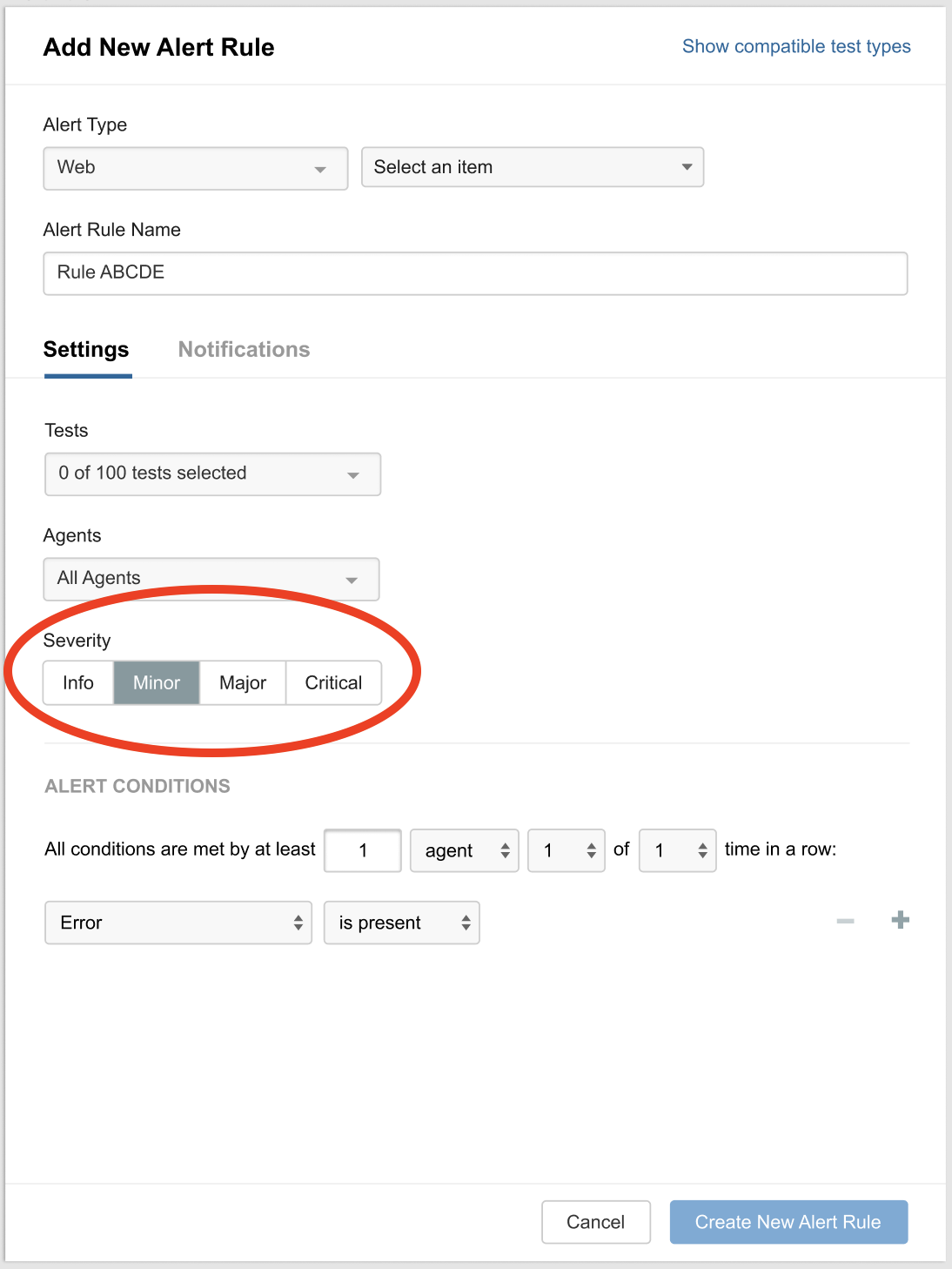Select the Settings tab
952x1269 pixels.
click(86, 349)
